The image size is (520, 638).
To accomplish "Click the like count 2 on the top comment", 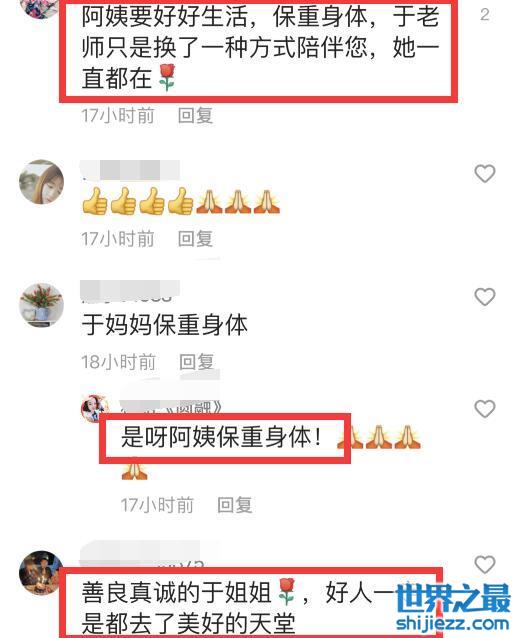I will [485, 15].
